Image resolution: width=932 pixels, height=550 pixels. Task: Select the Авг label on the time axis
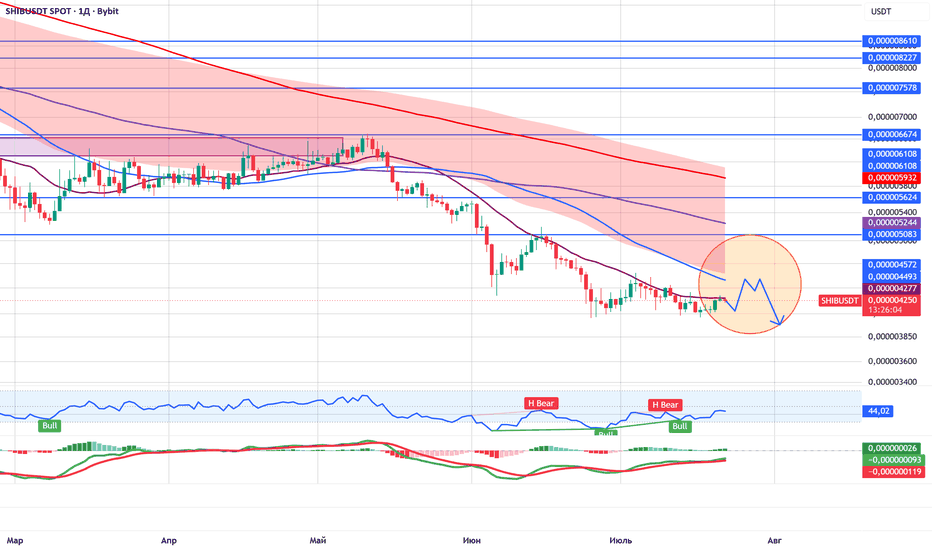(x=774, y=540)
